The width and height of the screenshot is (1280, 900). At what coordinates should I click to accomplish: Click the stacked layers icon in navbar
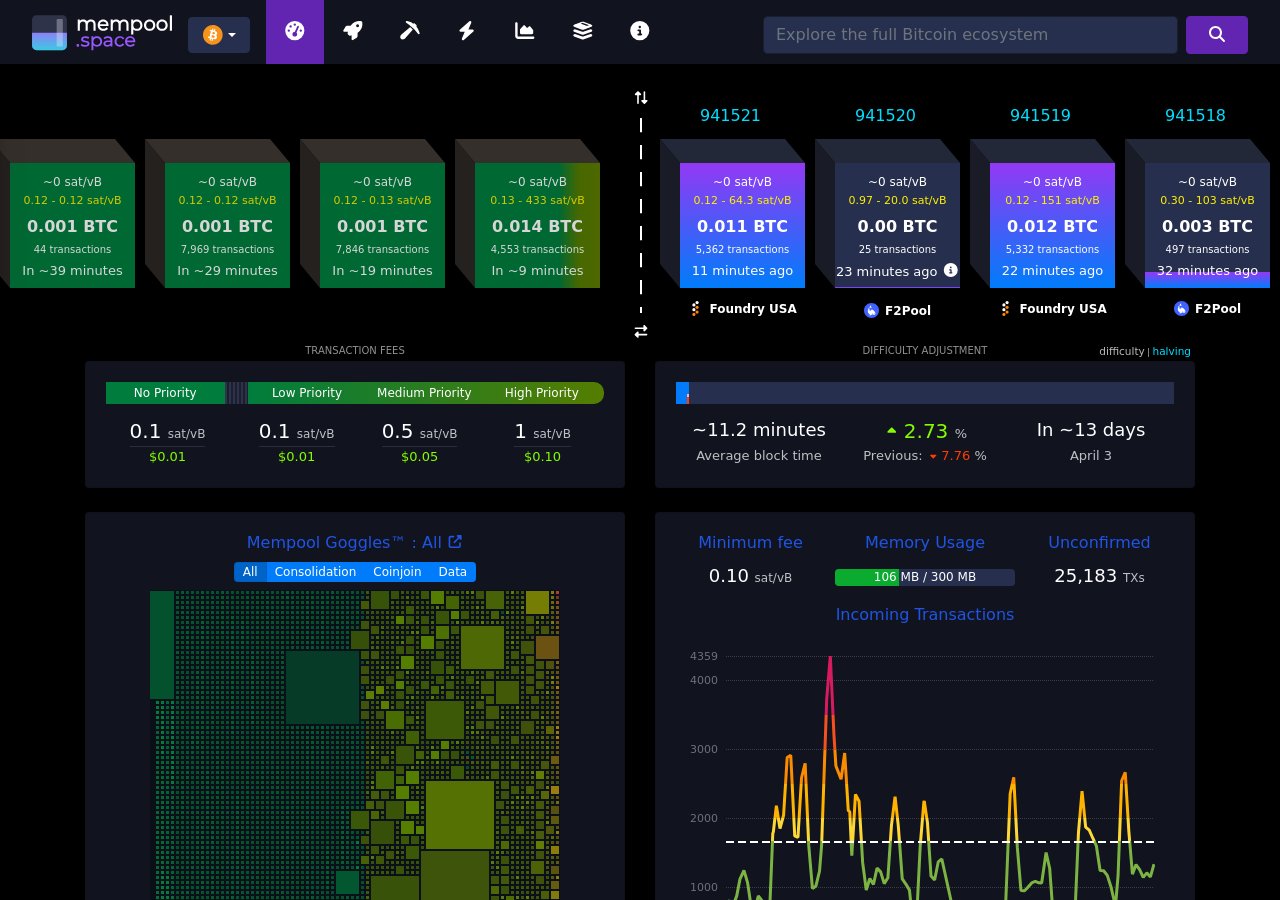coord(582,31)
